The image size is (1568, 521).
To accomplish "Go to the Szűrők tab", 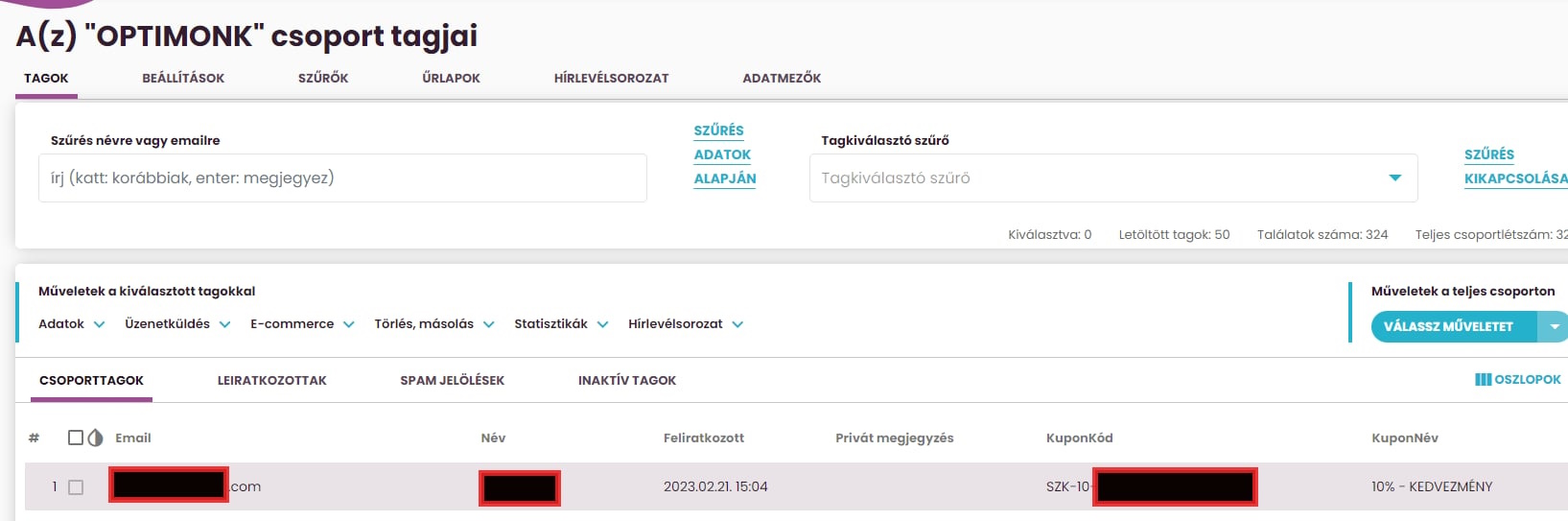I will click(323, 79).
